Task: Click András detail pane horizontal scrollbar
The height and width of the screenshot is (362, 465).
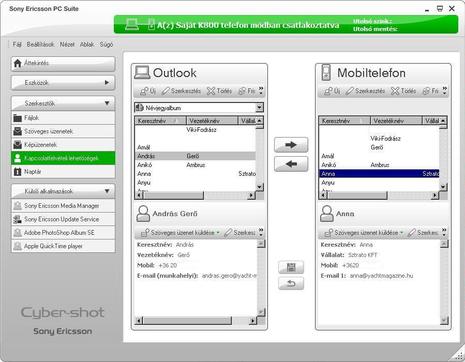Action: click(x=187, y=321)
